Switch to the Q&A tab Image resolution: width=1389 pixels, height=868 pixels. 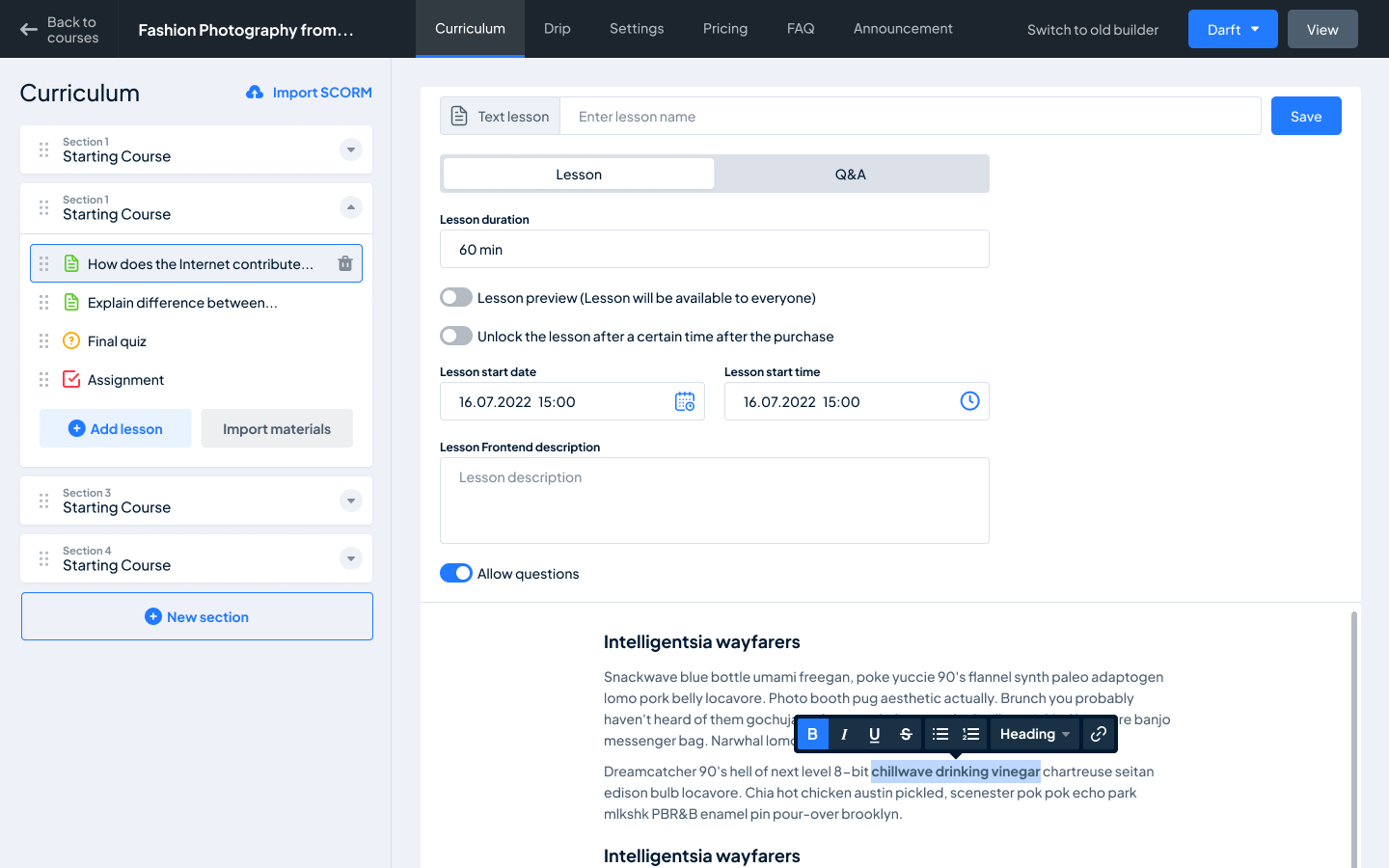point(852,174)
